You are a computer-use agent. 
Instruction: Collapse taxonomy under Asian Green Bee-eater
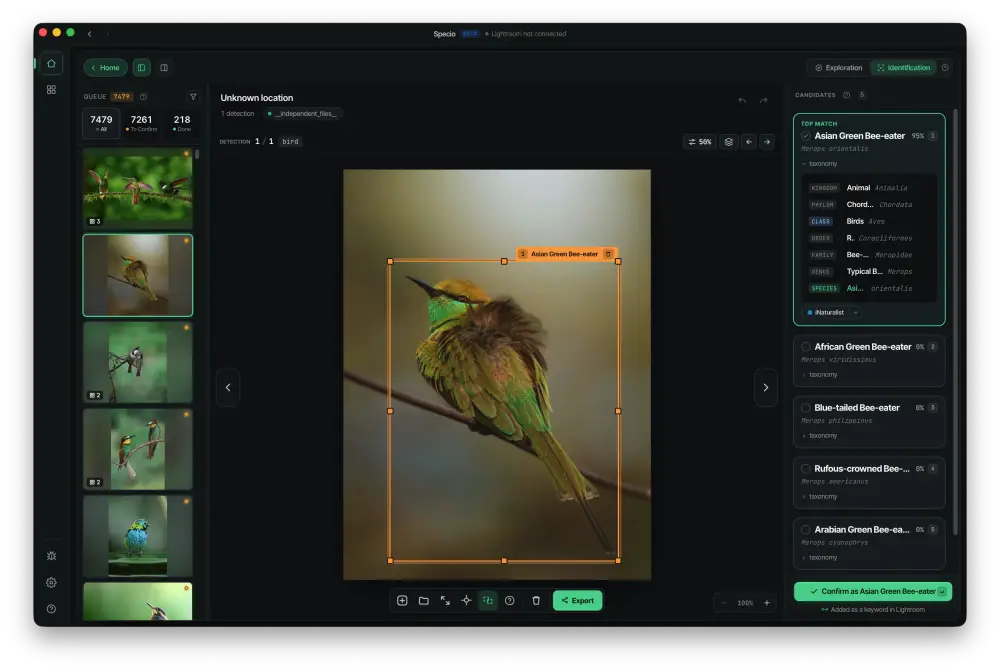820,164
